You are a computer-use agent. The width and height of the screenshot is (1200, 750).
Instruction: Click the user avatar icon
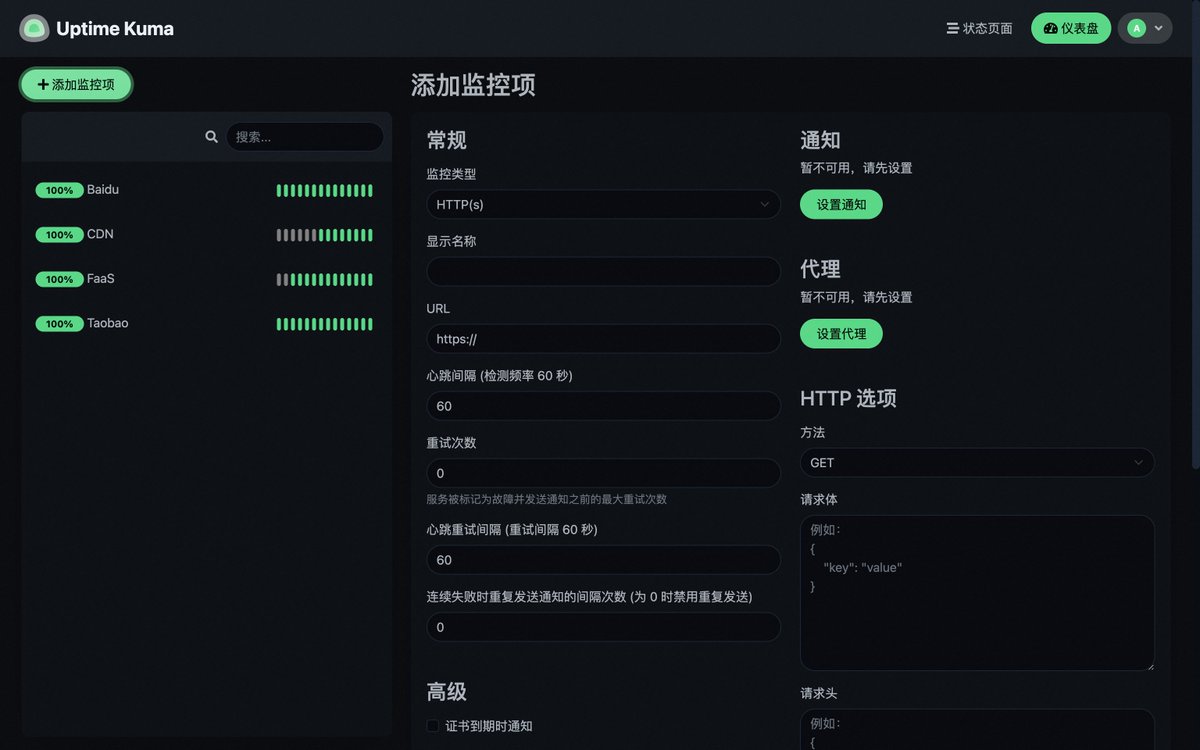[x=1136, y=28]
